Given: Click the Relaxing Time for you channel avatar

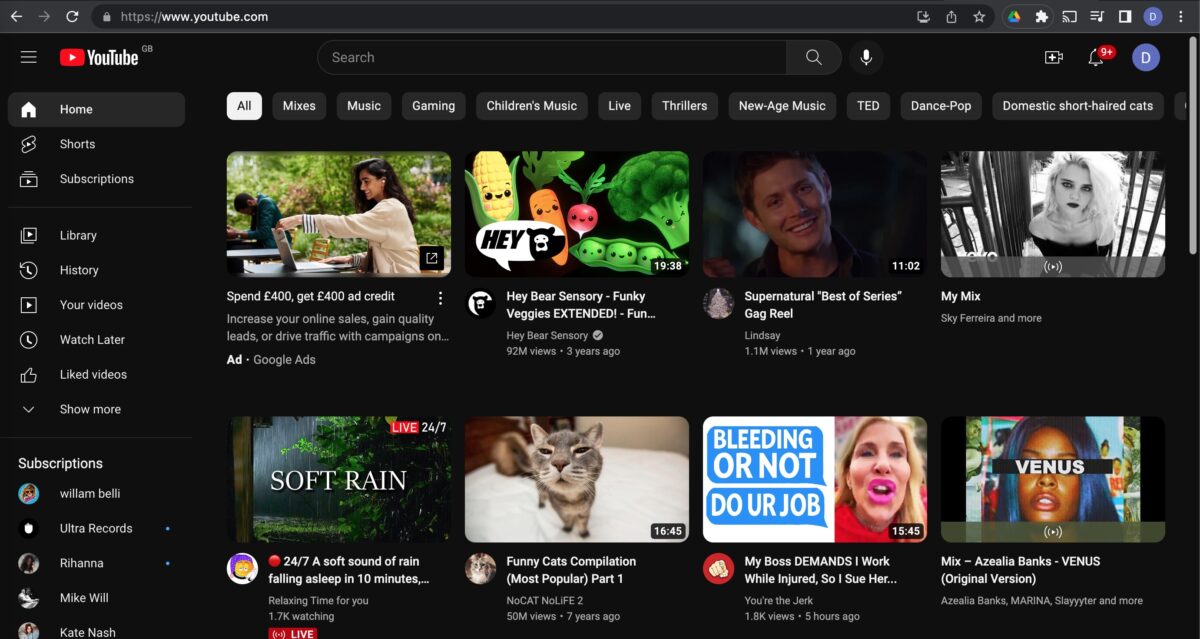Looking at the screenshot, I should (x=243, y=568).
